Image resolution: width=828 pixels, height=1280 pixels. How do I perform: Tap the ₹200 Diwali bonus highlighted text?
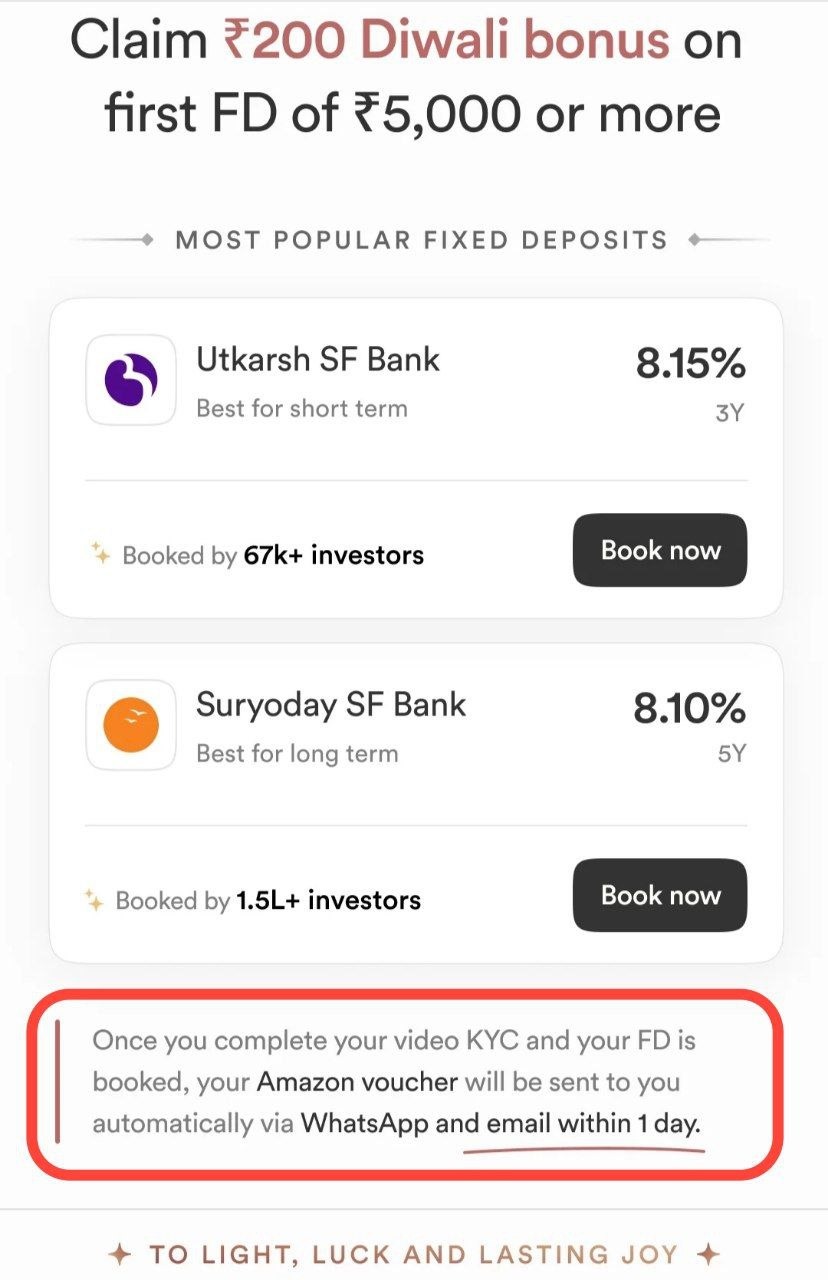(447, 40)
